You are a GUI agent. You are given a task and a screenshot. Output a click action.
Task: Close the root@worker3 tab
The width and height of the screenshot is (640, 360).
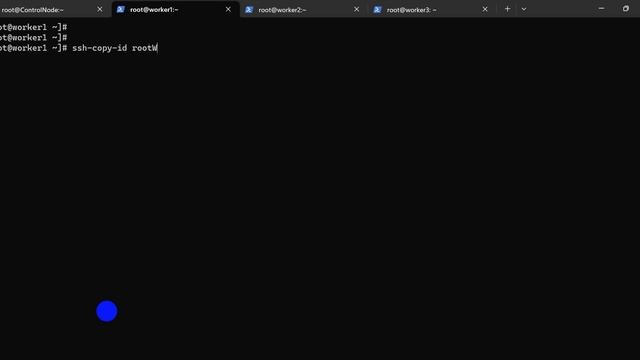pos(485,9)
